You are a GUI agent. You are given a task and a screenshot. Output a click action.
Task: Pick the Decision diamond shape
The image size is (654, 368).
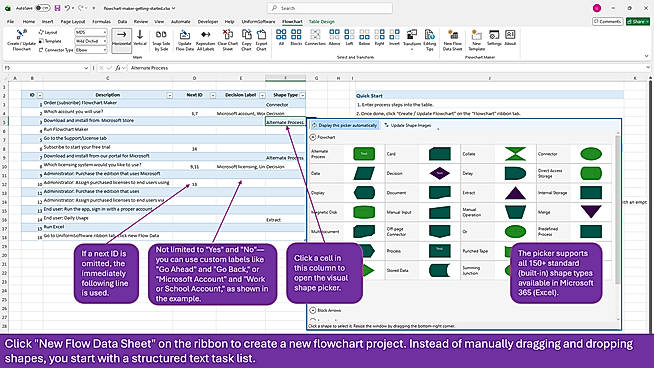(440, 173)
